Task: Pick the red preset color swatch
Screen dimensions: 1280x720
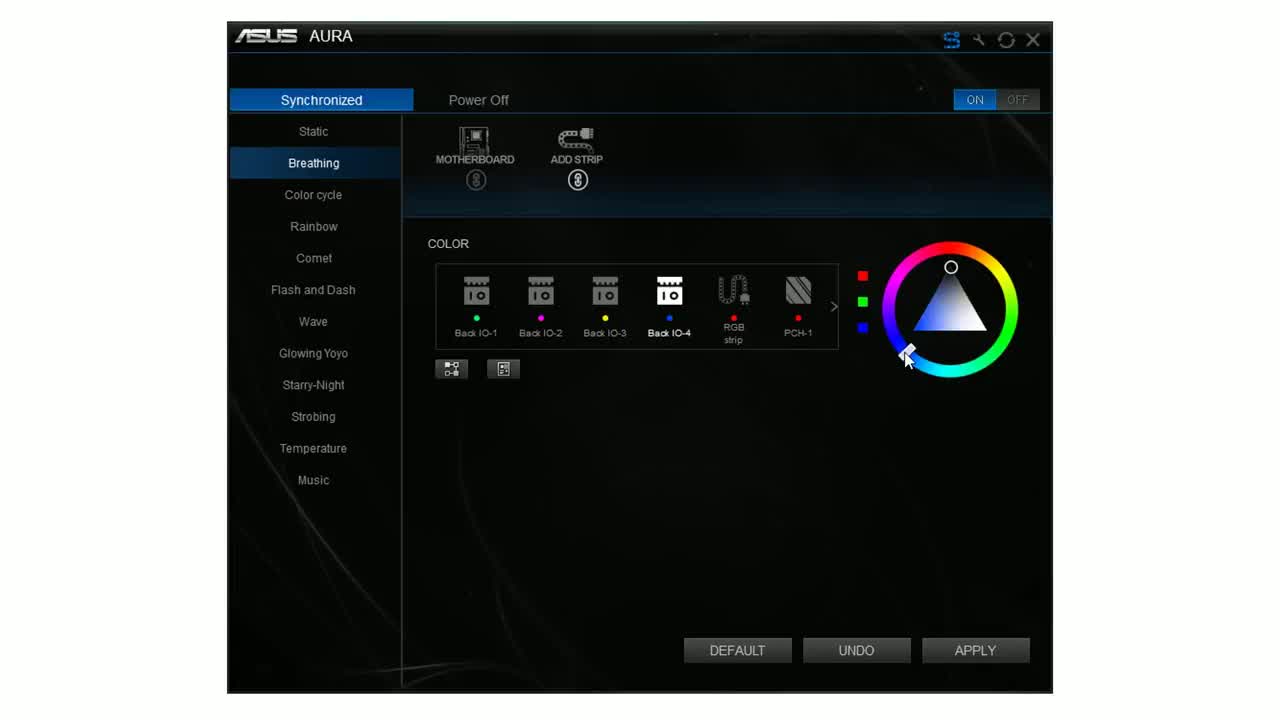Action: pos(863,276)
